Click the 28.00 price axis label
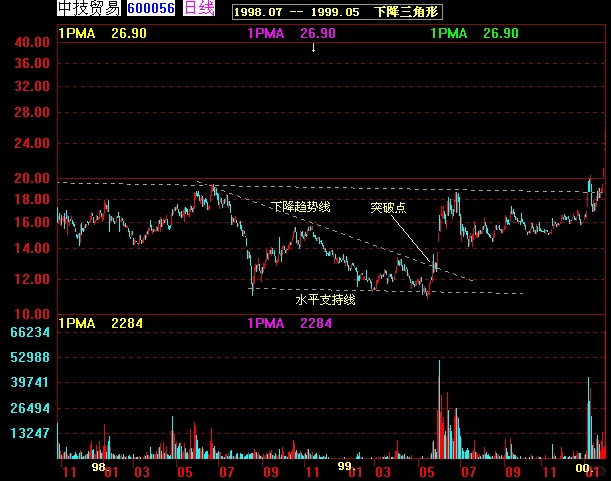This screenshot has height=481, width=611. 32,112
